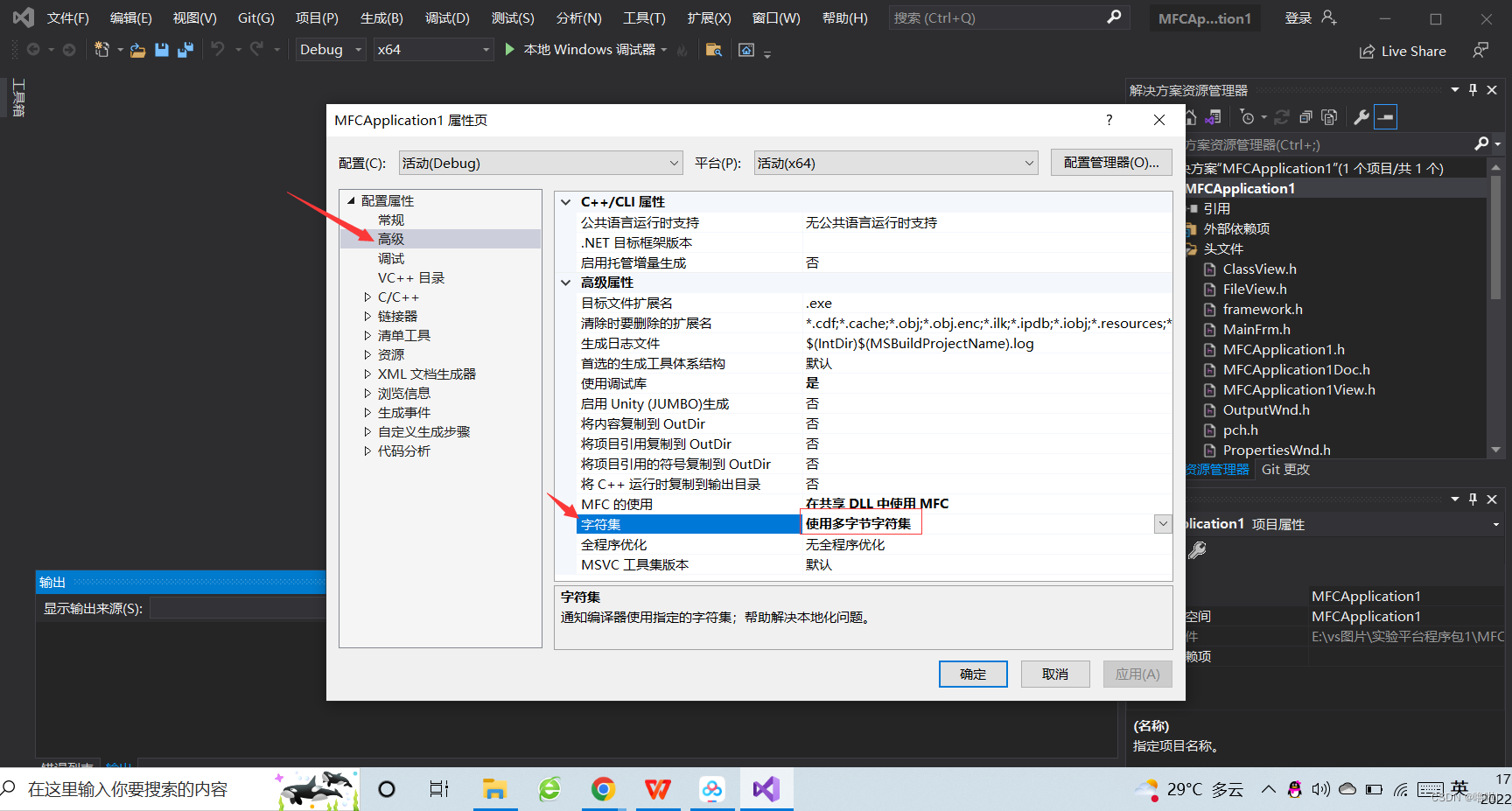Click the wrench icon in Properties panel
The image size is (1512, 811).
pos(1198,549)
